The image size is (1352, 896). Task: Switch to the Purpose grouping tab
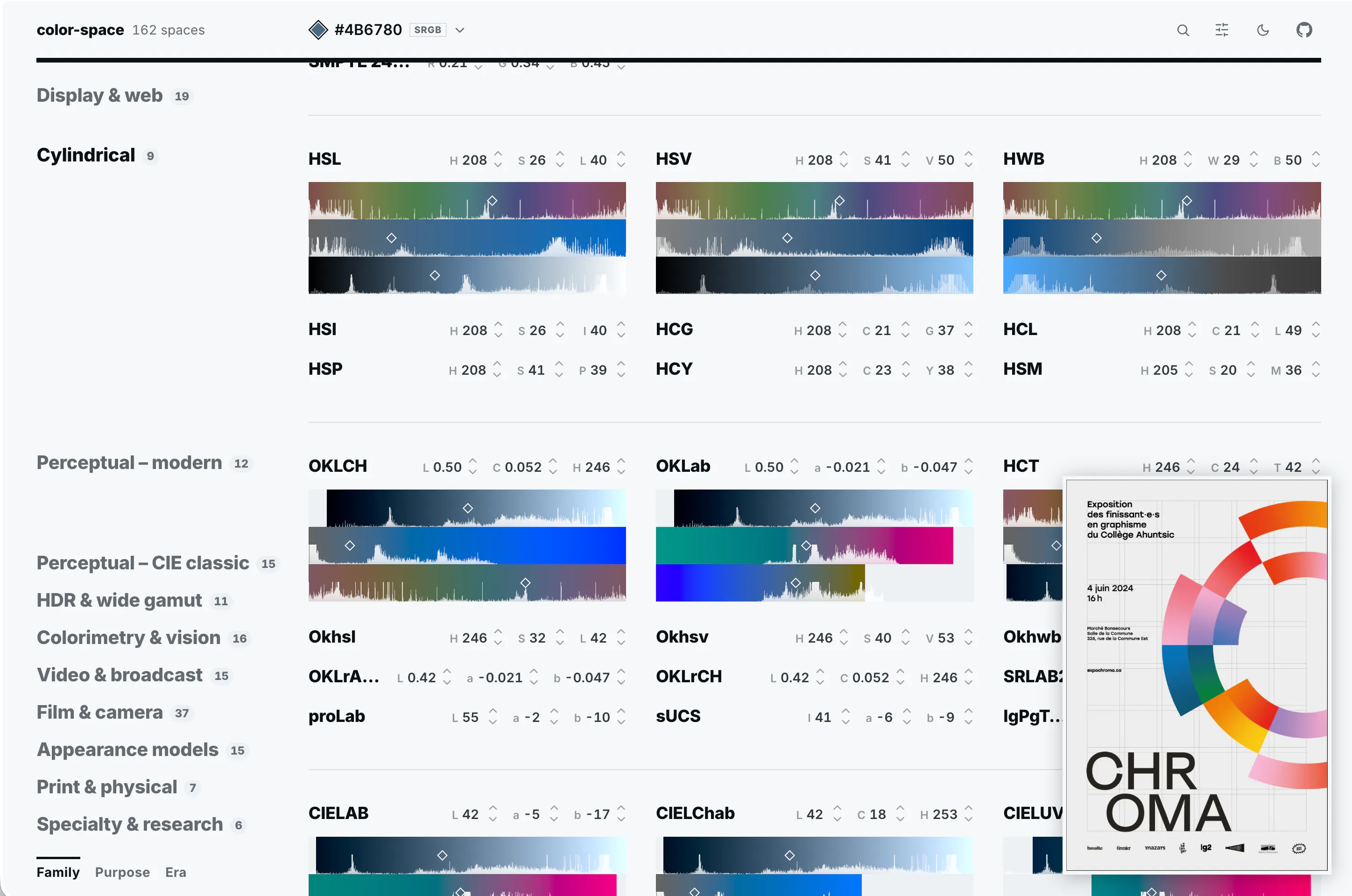[x=122, y=872]
